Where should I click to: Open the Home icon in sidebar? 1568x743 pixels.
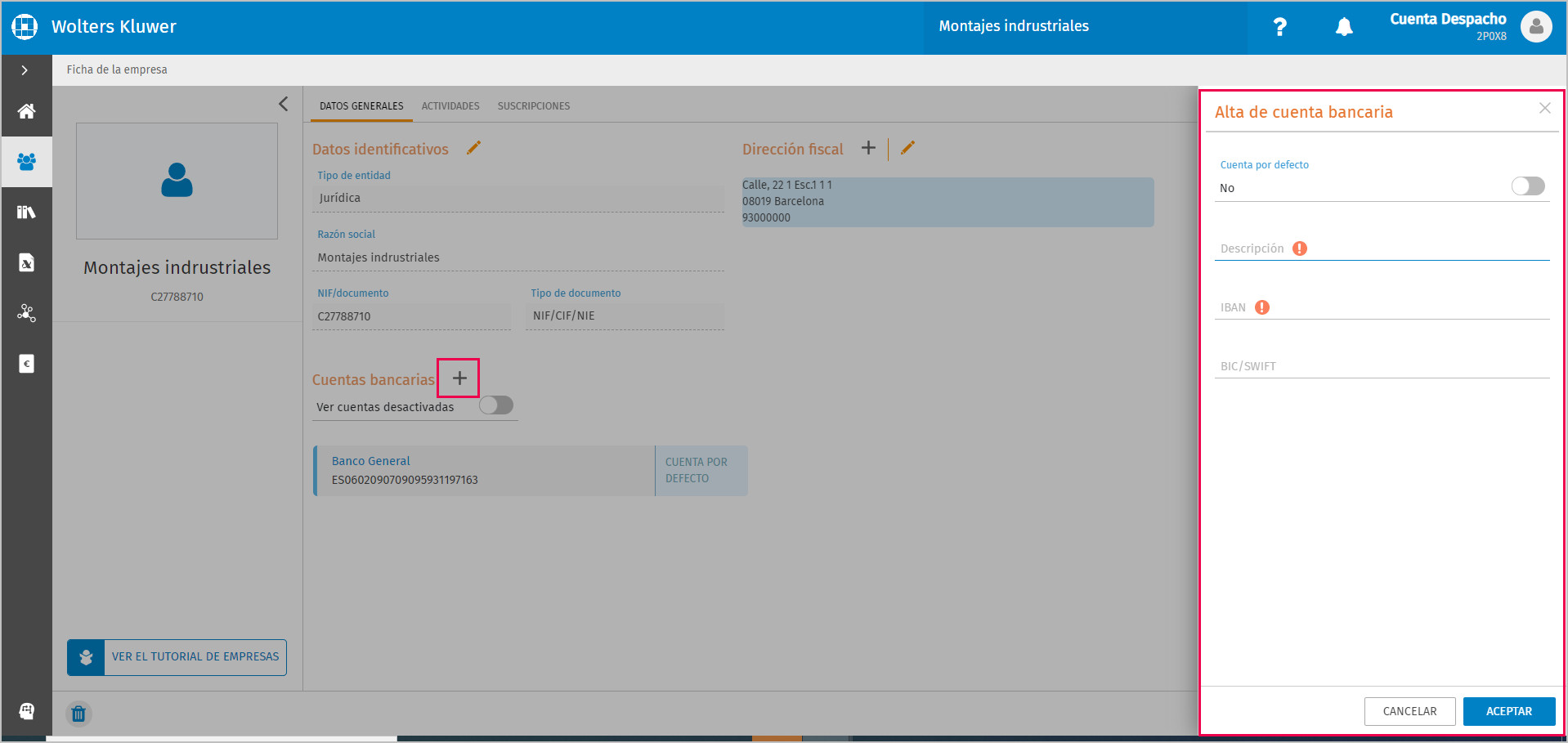[x=26, y=111]
